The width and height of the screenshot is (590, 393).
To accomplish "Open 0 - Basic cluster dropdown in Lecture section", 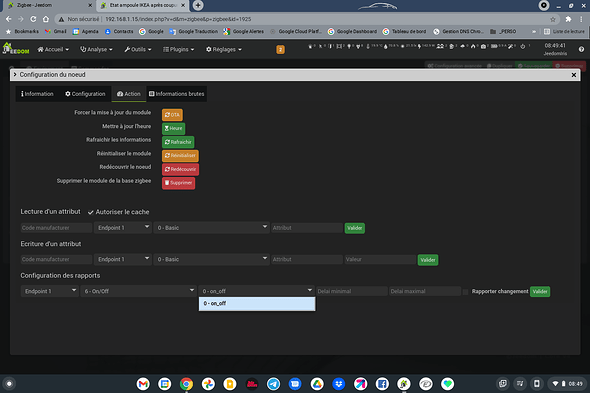I will (211, 228).
